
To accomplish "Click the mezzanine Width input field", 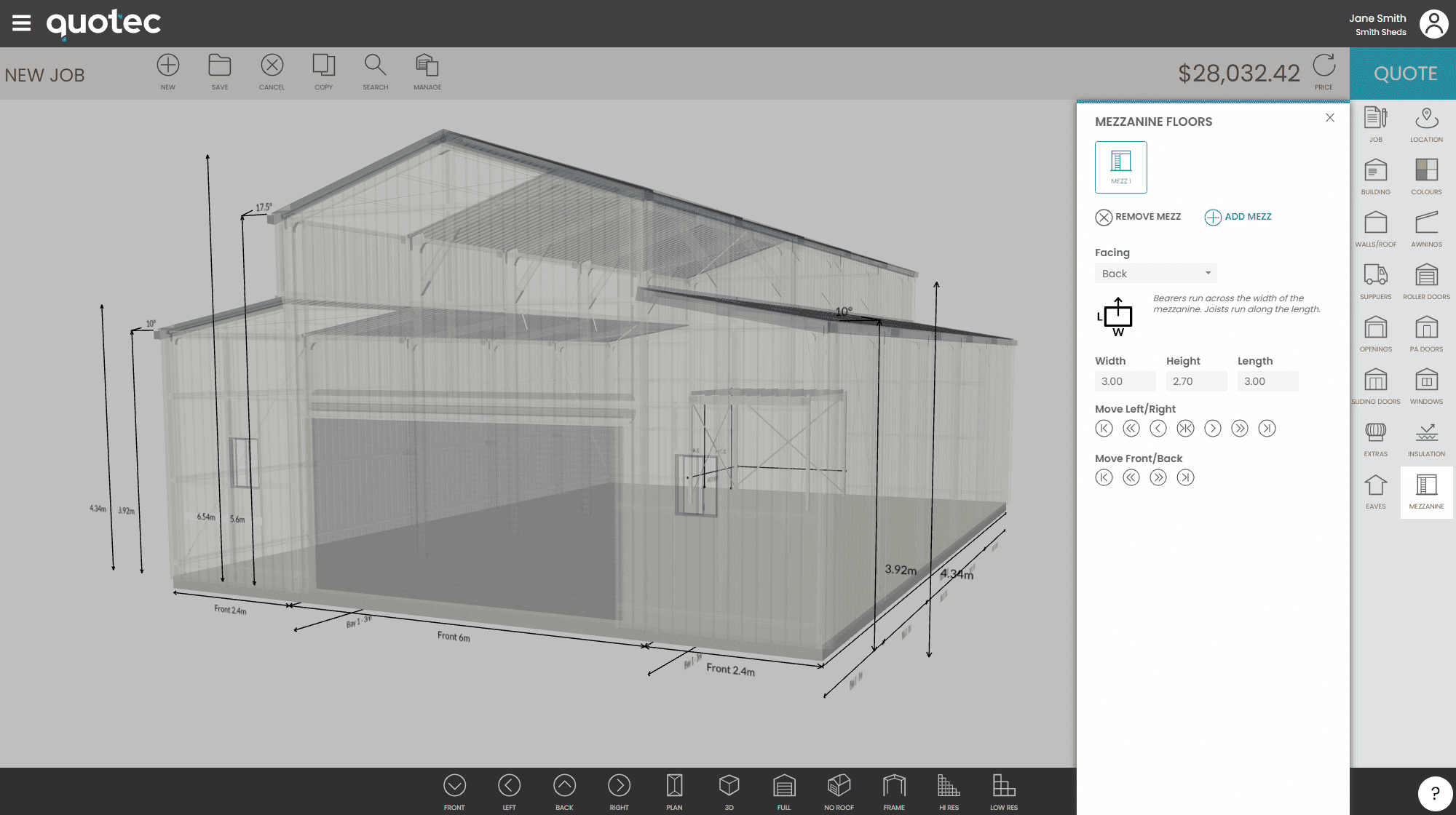I will coord(1125,381).
